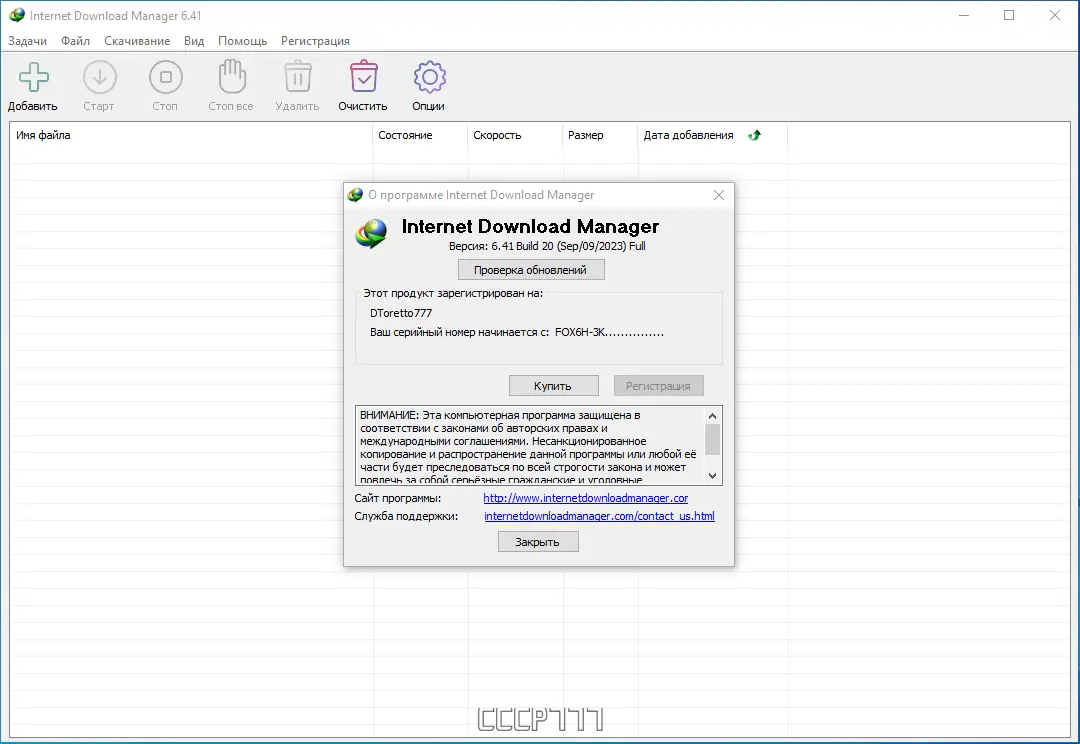Open the Задачи menu
Image resolution: width=1080 pixels, height=744 pixels.
point(27,41)
